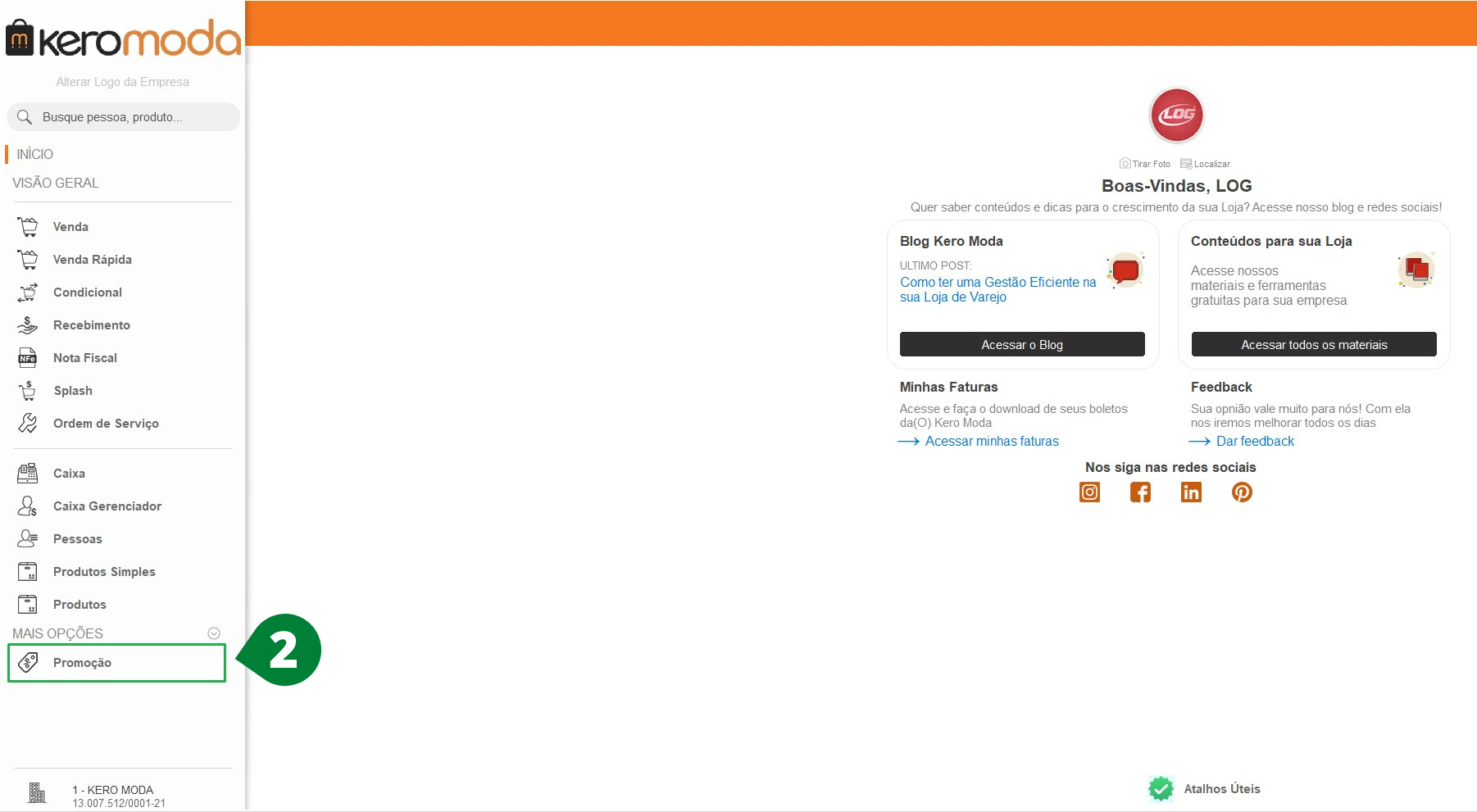Image resolution: width=1477 pixels, height=812 pixels.
Task: Click the Boas-Vindas, LOG heading
Action: pos(1176,186)
